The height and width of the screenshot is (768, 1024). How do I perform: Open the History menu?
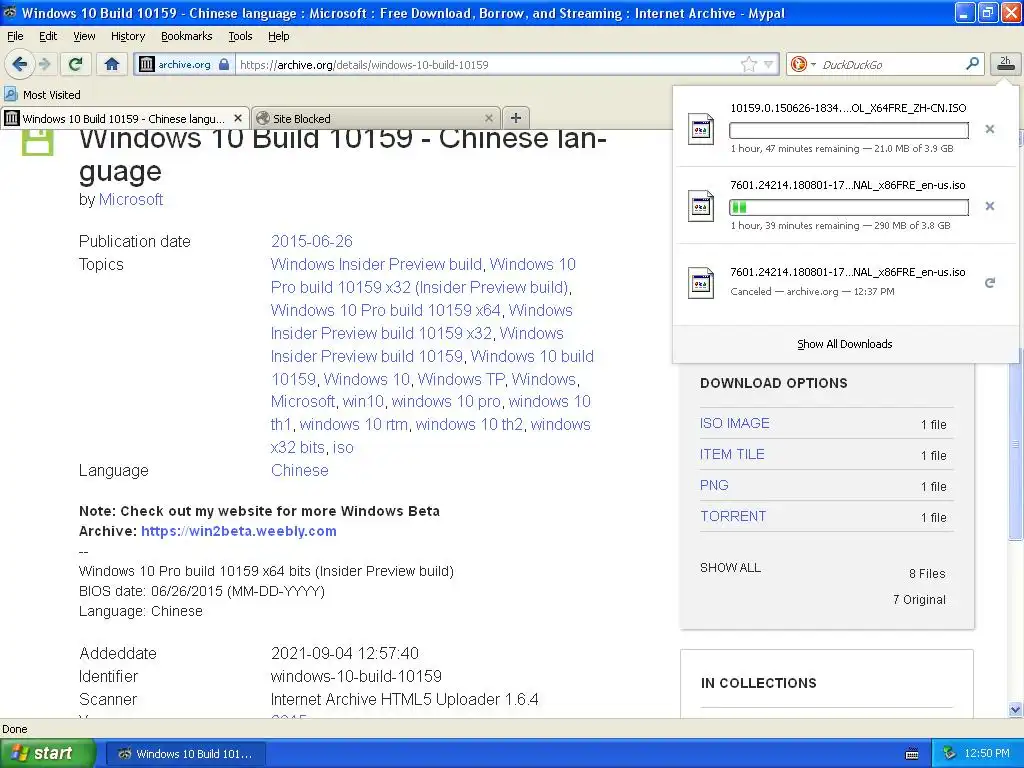click(x=127, y=36)
